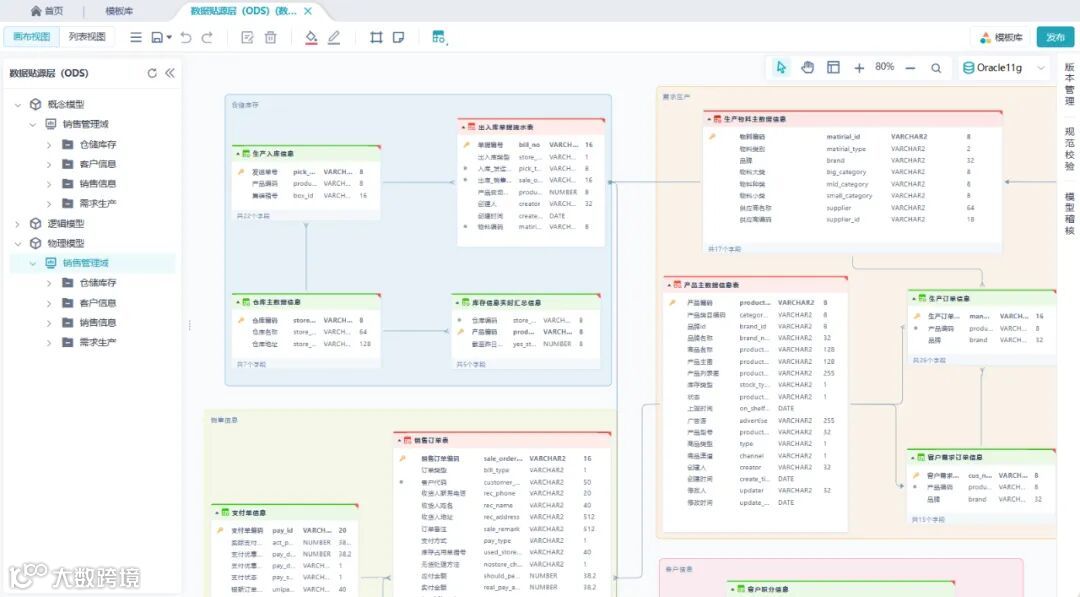Open the fill color bucket swatch

tap(311, 38)
